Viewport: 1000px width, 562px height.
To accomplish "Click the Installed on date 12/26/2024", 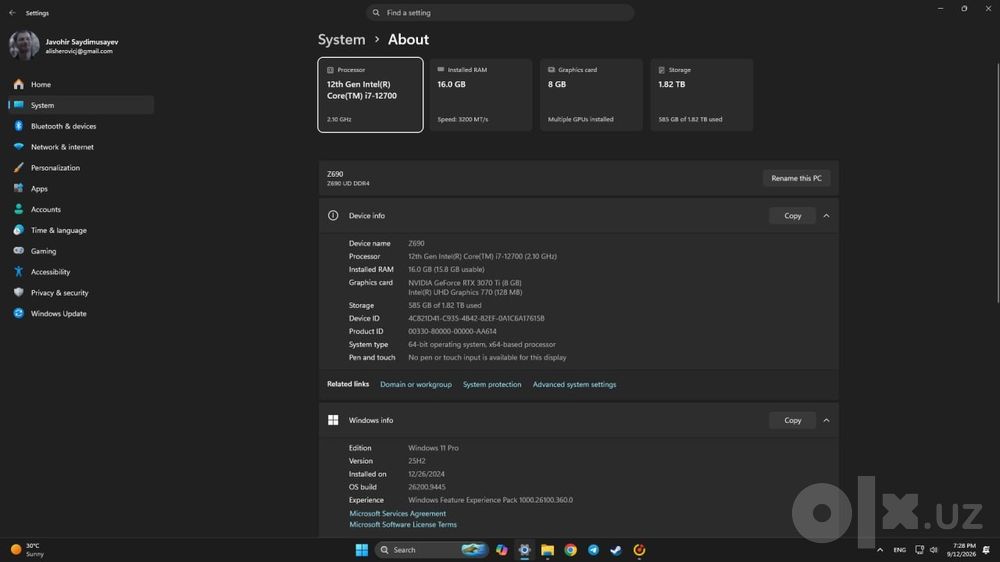I will coord(426,474).
